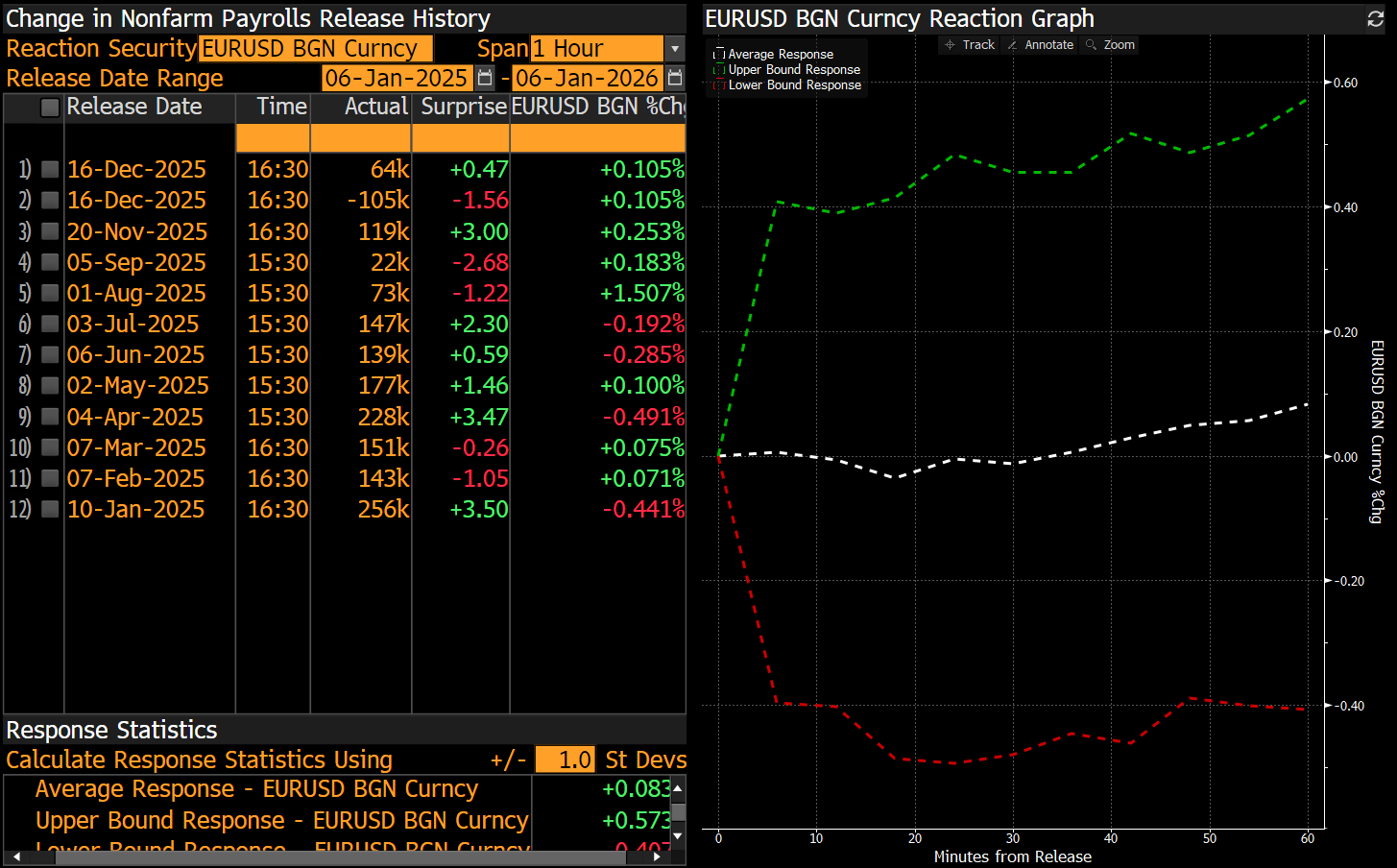The image size is (1397, 868).
Task: Click the Reaction Security EURUSD BGN Curncy field
Action: point(315,48)
